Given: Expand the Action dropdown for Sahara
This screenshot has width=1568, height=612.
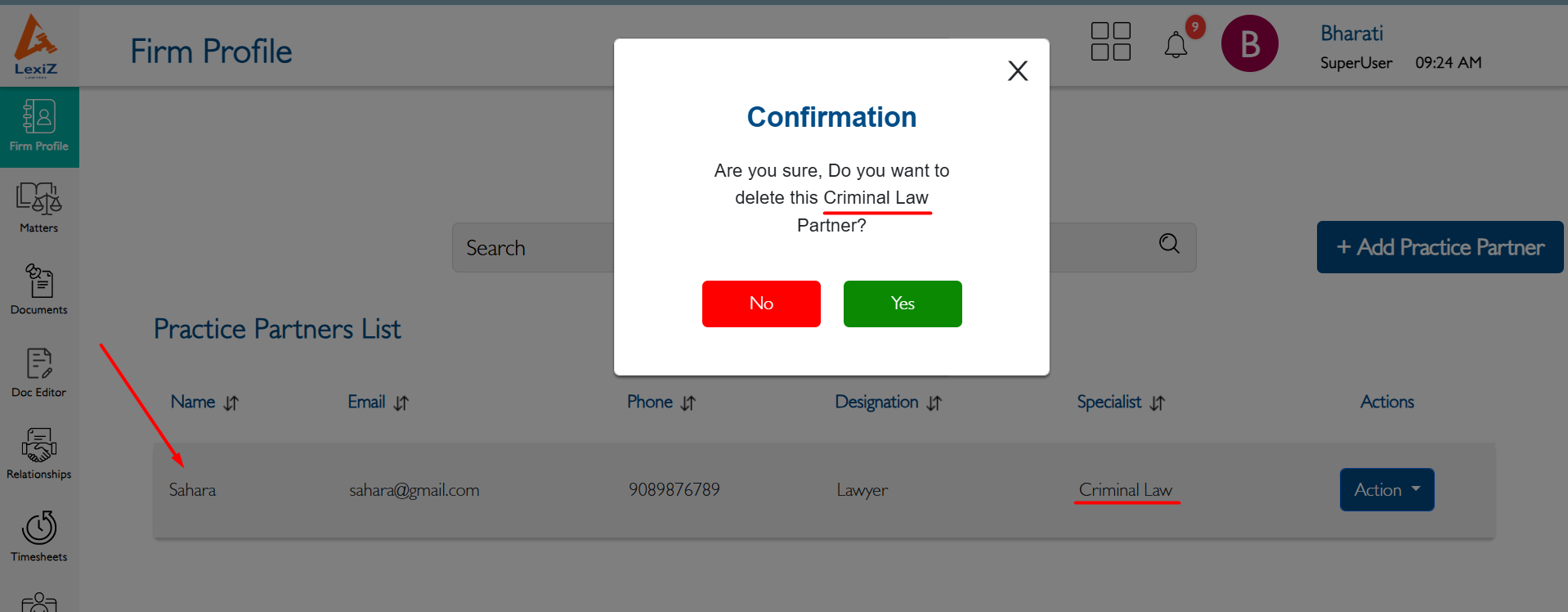Looking at the screenshot, I should pyautogui.click(x=1387, y=489).
